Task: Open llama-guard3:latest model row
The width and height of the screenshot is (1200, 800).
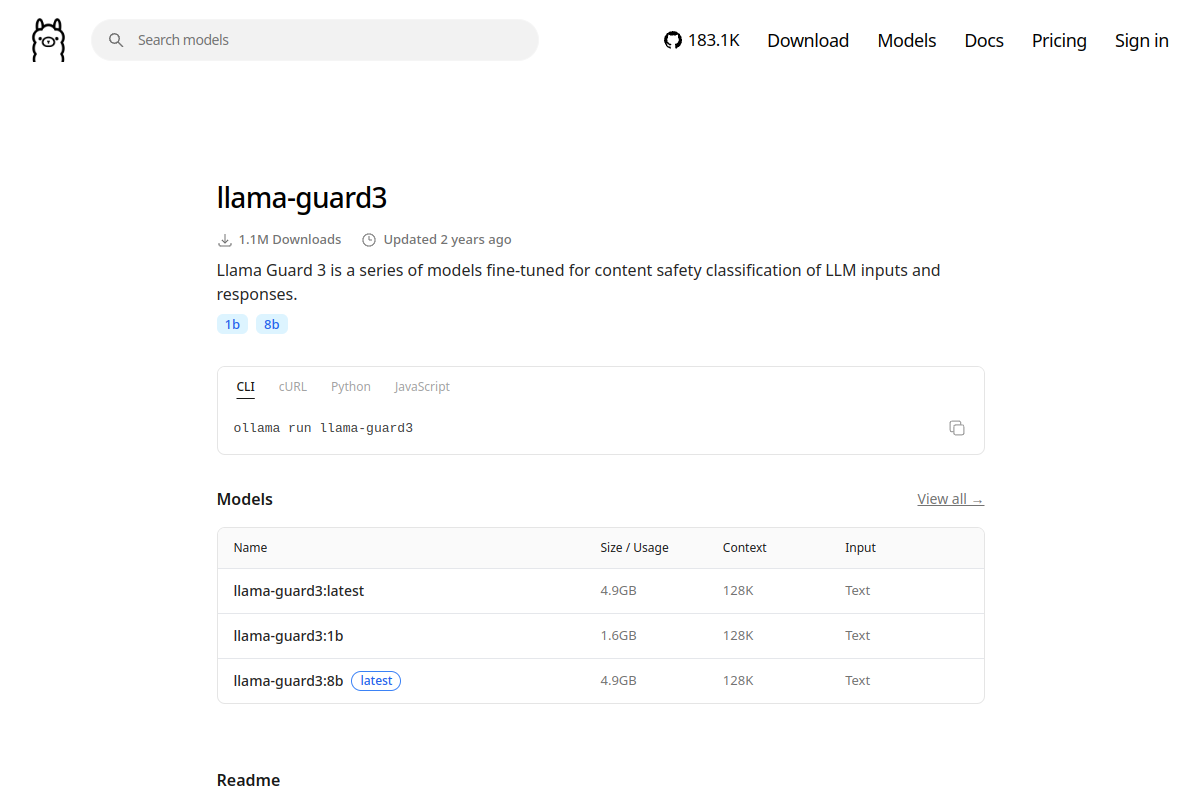Action: tap(601, 591)
